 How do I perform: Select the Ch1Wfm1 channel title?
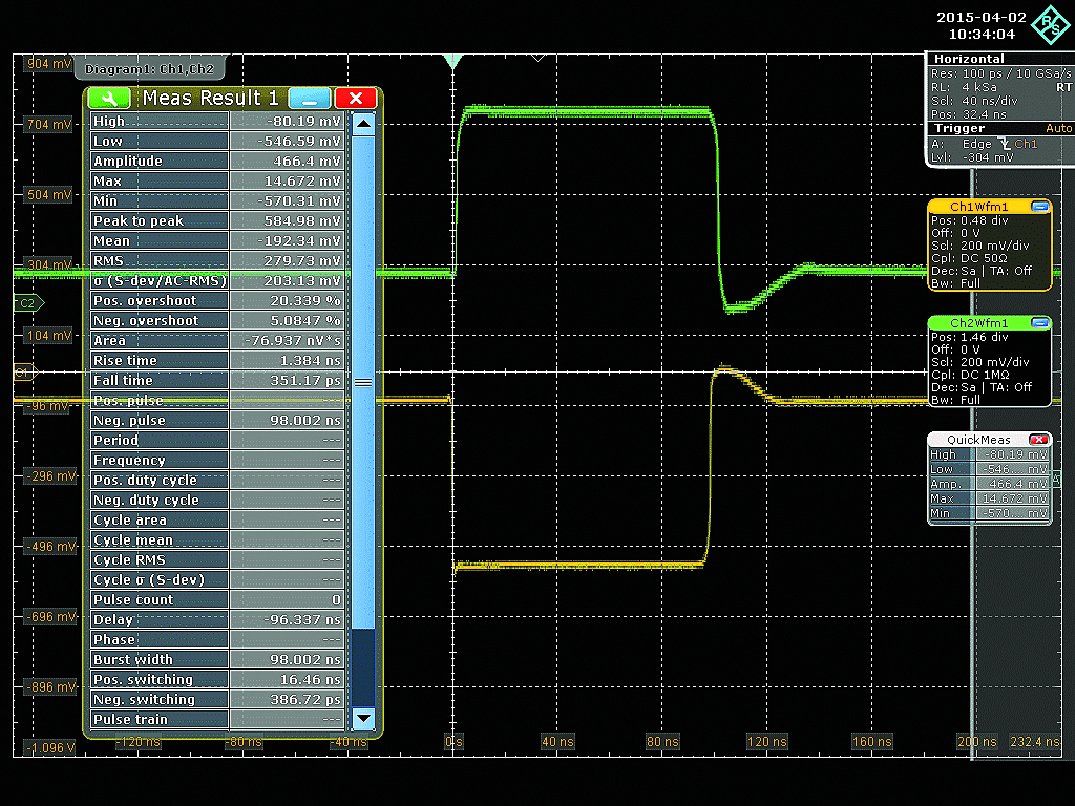coord(978,207)
